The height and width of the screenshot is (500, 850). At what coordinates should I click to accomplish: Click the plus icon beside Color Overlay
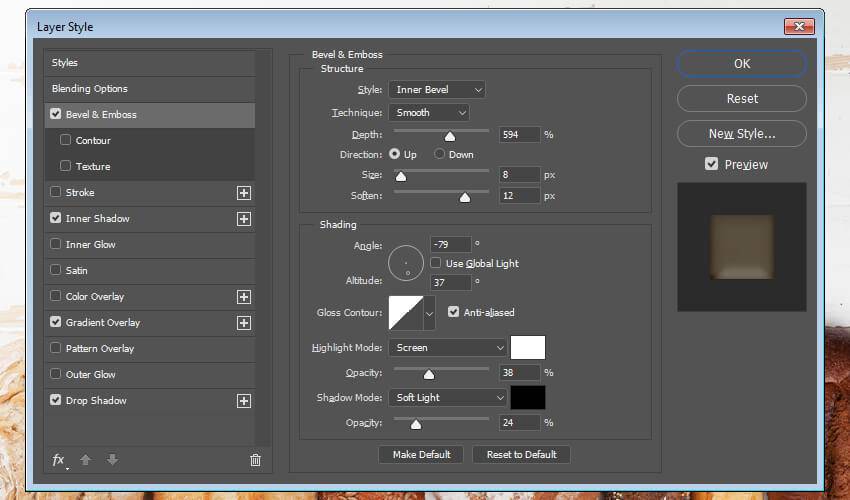(243, 297)
